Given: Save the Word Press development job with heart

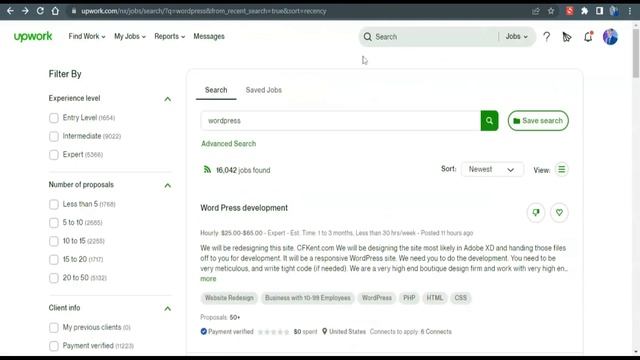Looking at the screenshot, I should point(559,212).
